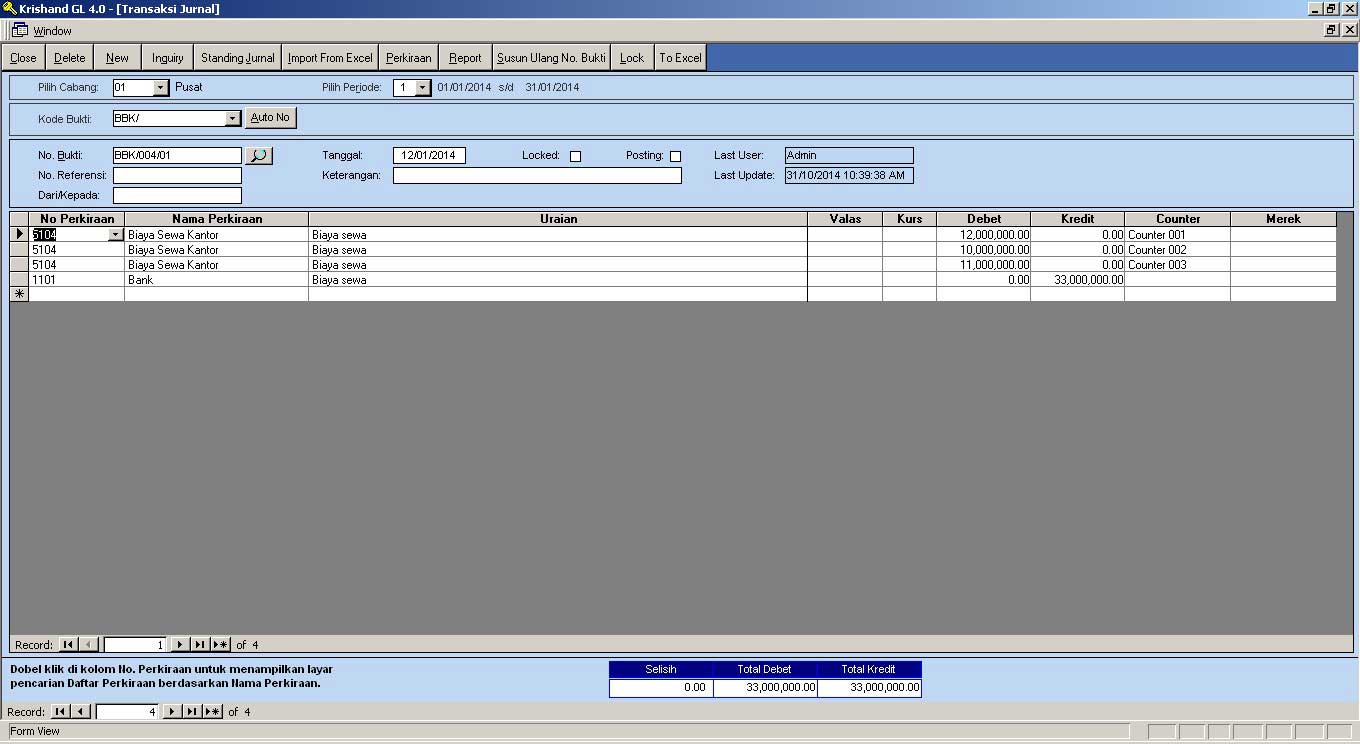Open Standing Jurnal
This screenshot has width=1360, height=744.
[237, 58]
